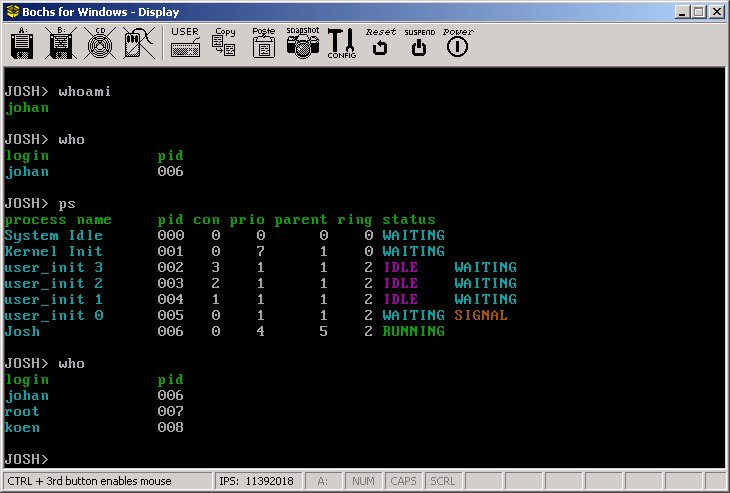Click the Copy toolbar icon

click(224, 43)
